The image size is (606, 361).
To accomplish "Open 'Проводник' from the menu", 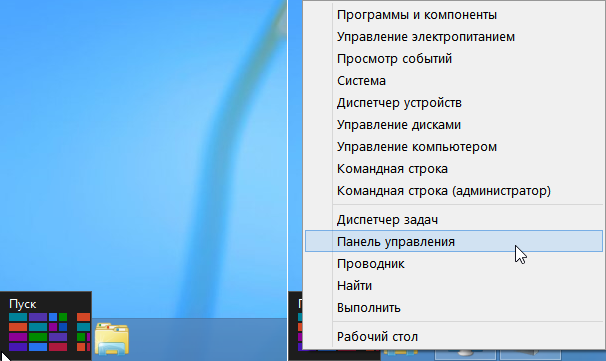I will click(454, 264).
